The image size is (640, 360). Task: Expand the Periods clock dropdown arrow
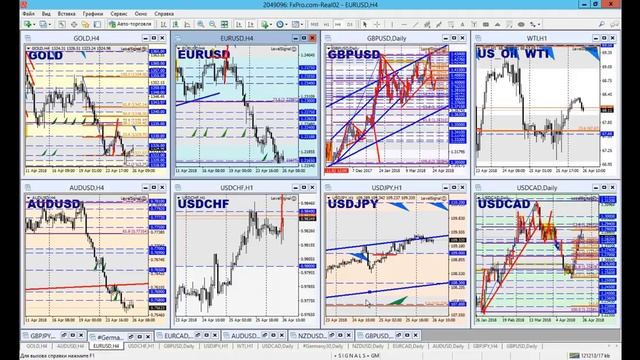(x=287, y=24)
